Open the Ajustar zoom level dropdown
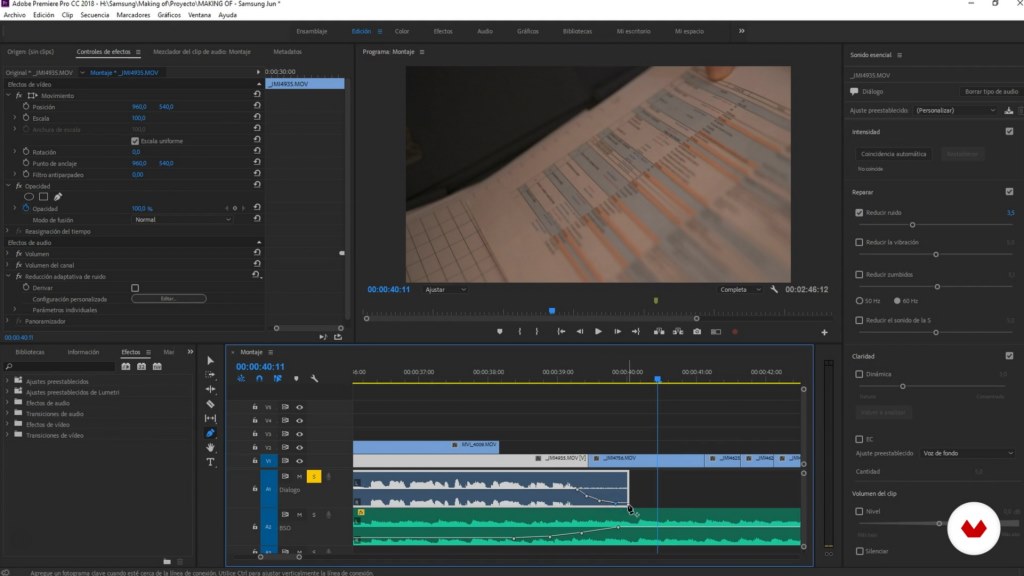 444,290
